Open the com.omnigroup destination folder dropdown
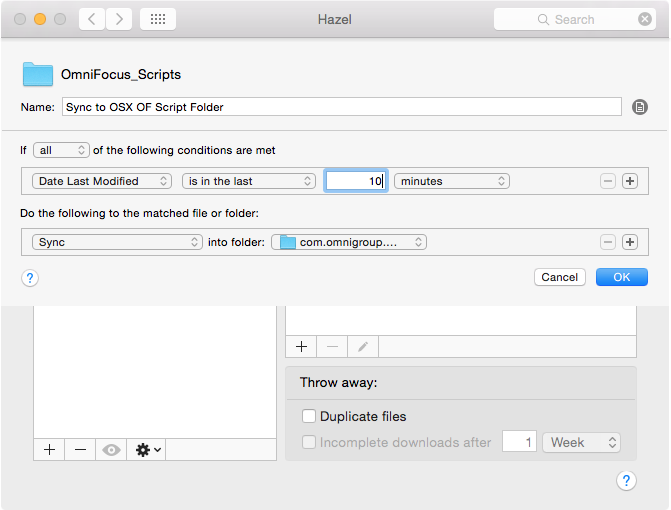Viewport: 671px width, 510px height. click(x=349, y=242)
